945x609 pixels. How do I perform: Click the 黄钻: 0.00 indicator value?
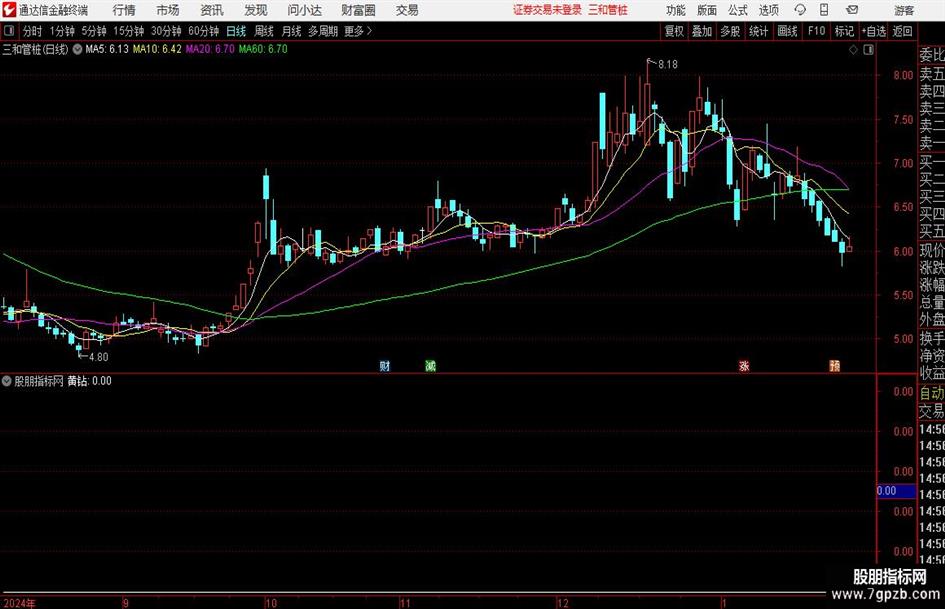[x=89, y=381]
